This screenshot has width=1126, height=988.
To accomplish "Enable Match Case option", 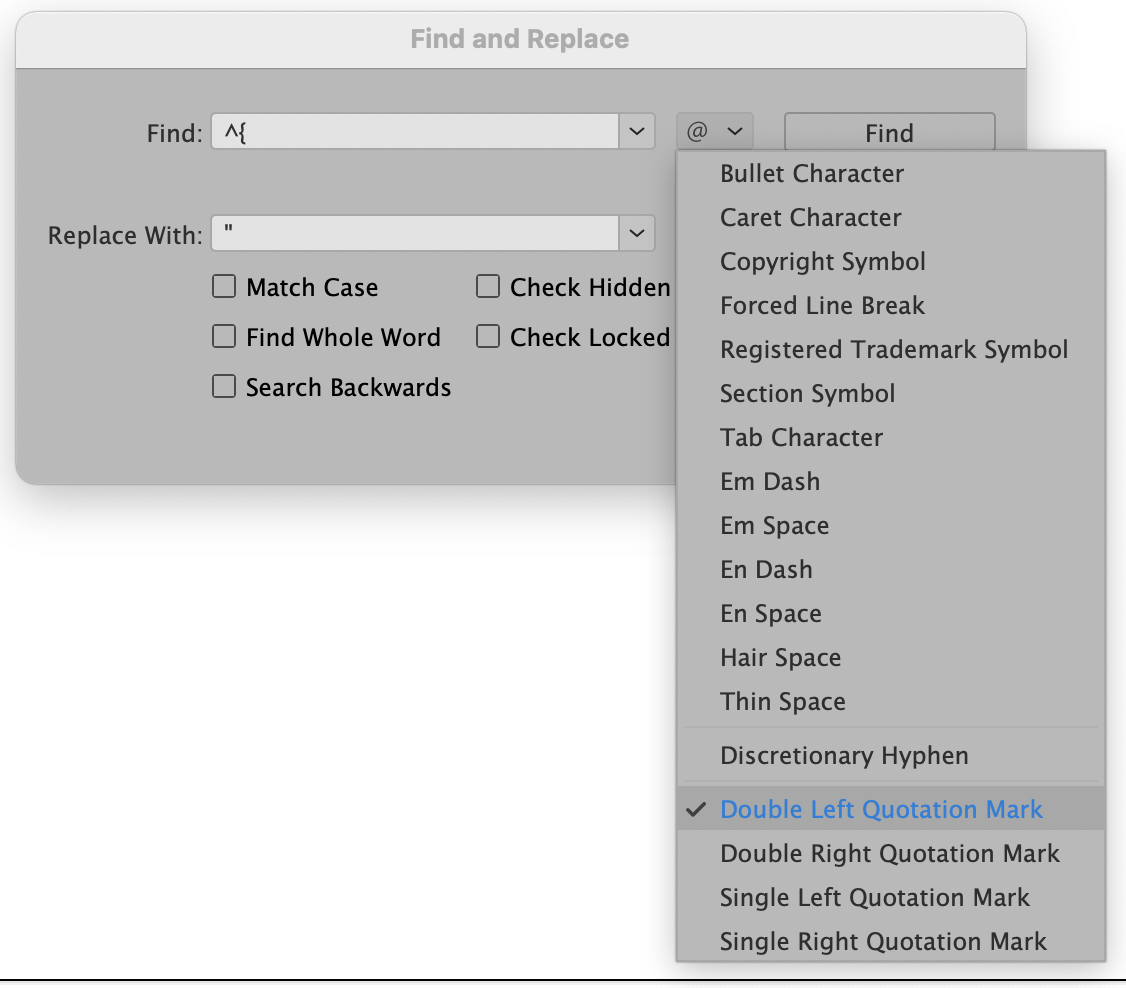I will tap(224, 287).
